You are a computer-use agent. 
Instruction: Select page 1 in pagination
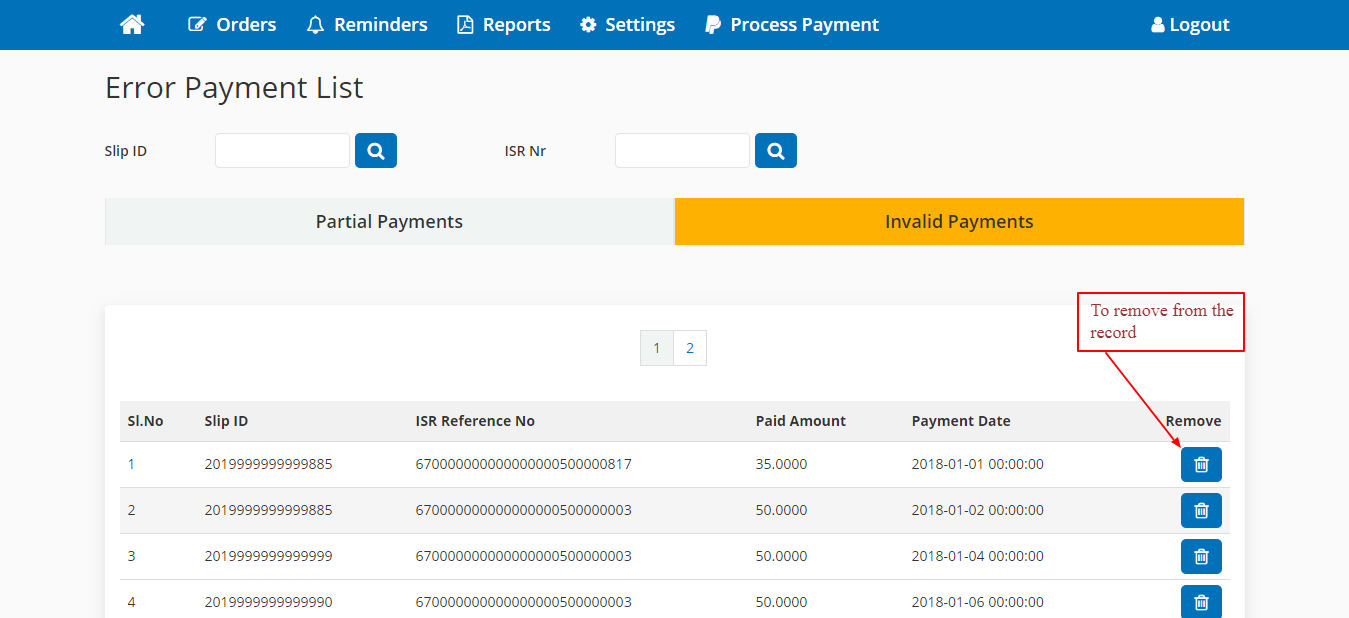657,349
